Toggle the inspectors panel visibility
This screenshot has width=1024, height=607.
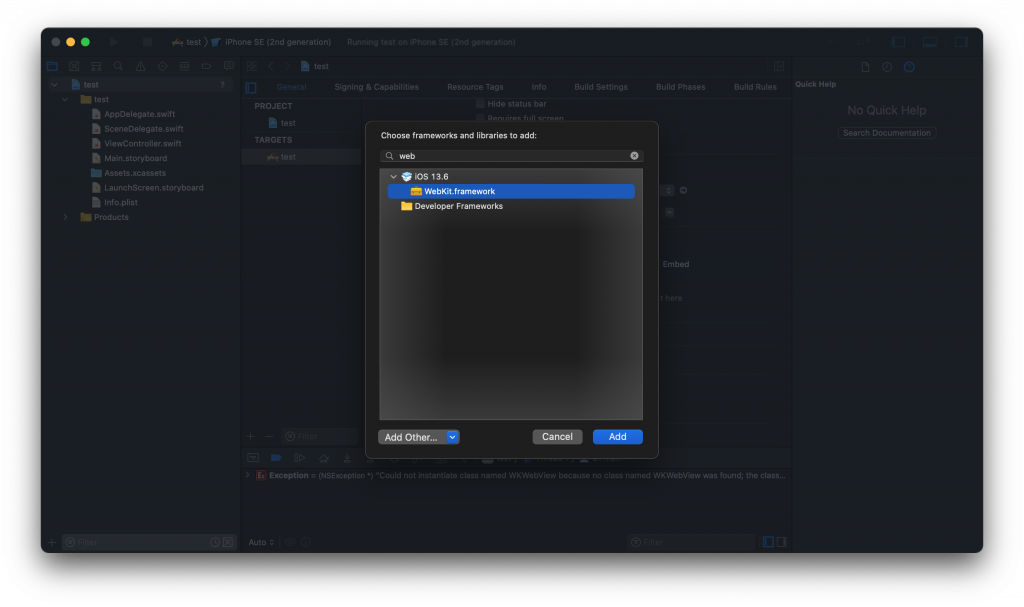click(x=961, y=42)
